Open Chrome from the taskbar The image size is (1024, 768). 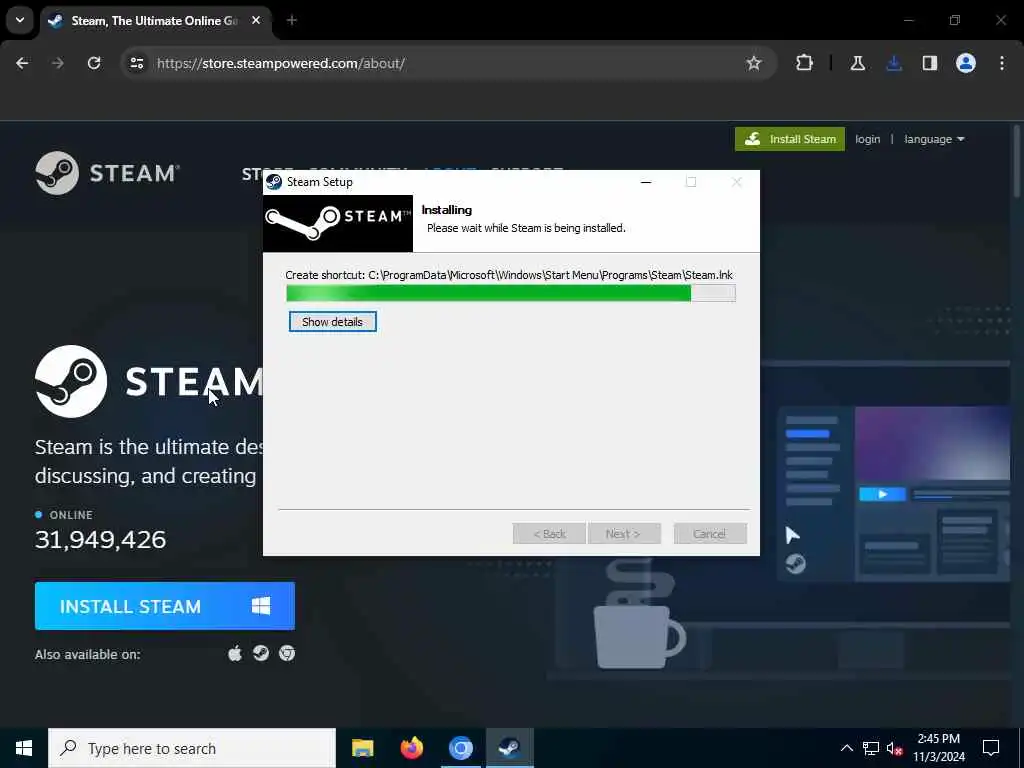click(x=460, y=748)
